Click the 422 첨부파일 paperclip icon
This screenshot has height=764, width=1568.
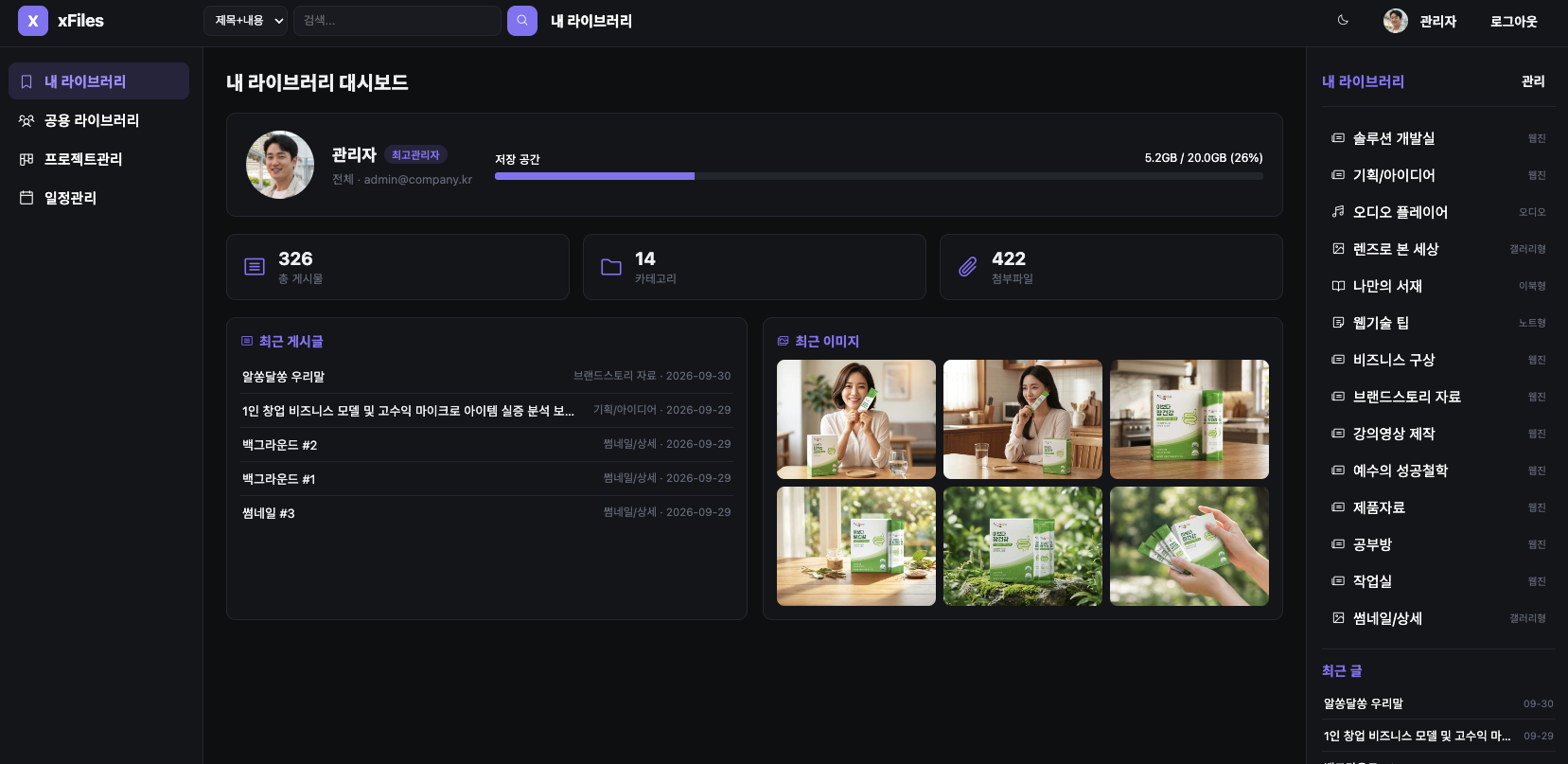(968, 267)
